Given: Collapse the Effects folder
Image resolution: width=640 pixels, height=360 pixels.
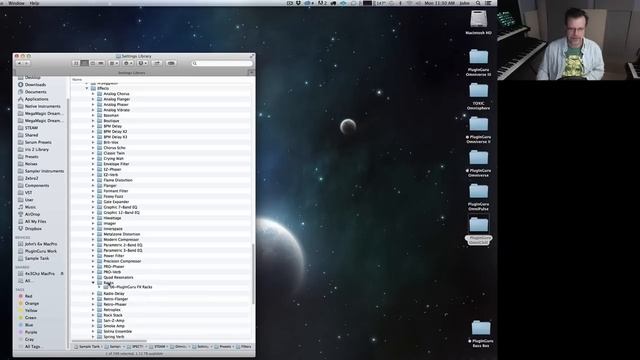Looking at the screenshot, I should point(87,89).
